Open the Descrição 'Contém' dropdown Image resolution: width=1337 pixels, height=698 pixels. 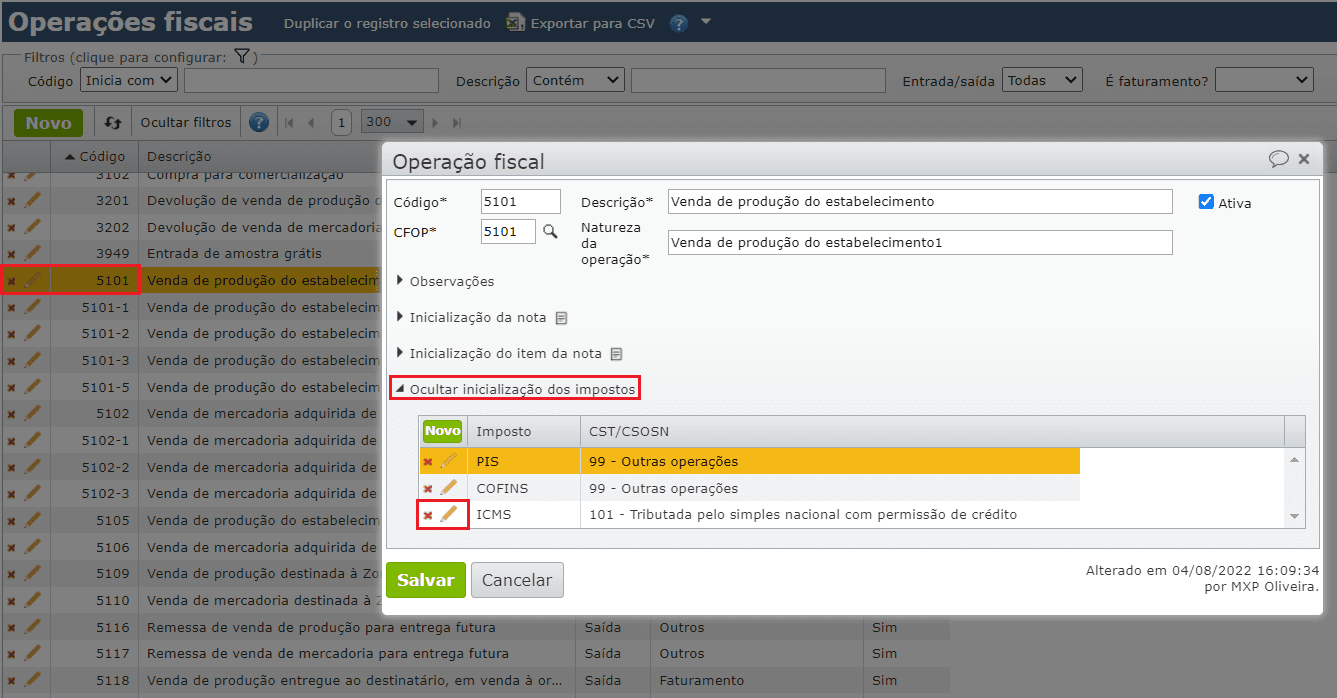[575, 80]
